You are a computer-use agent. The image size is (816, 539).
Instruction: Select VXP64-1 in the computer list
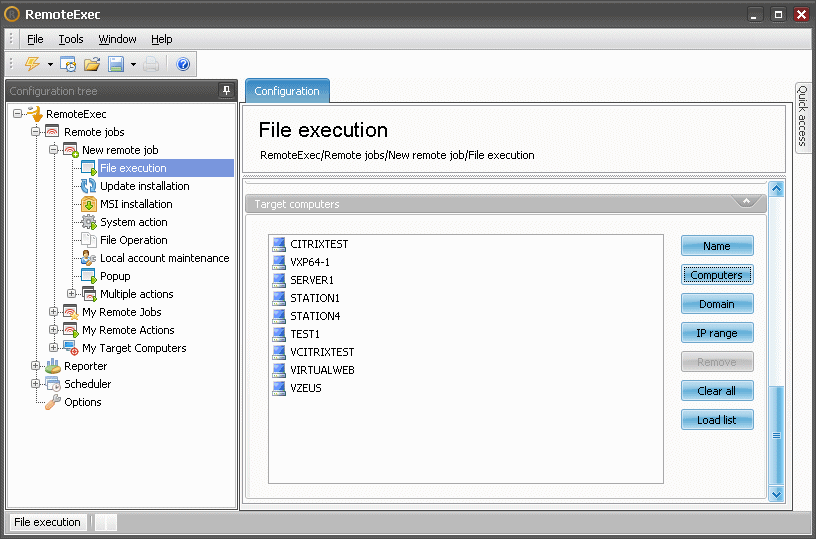[x=310, y=262]
